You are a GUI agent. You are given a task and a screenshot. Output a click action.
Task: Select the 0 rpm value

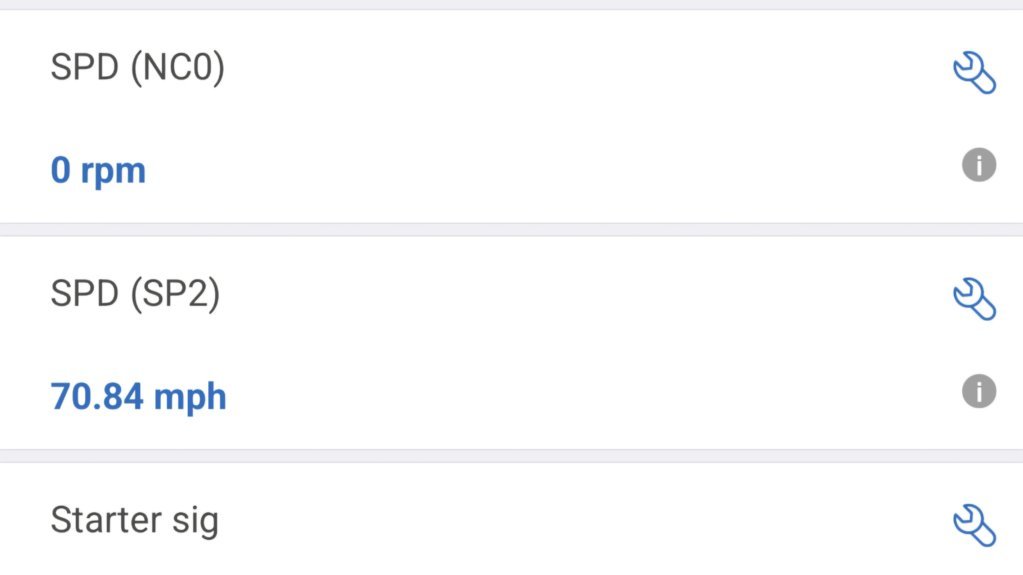(x=98, y=170)
